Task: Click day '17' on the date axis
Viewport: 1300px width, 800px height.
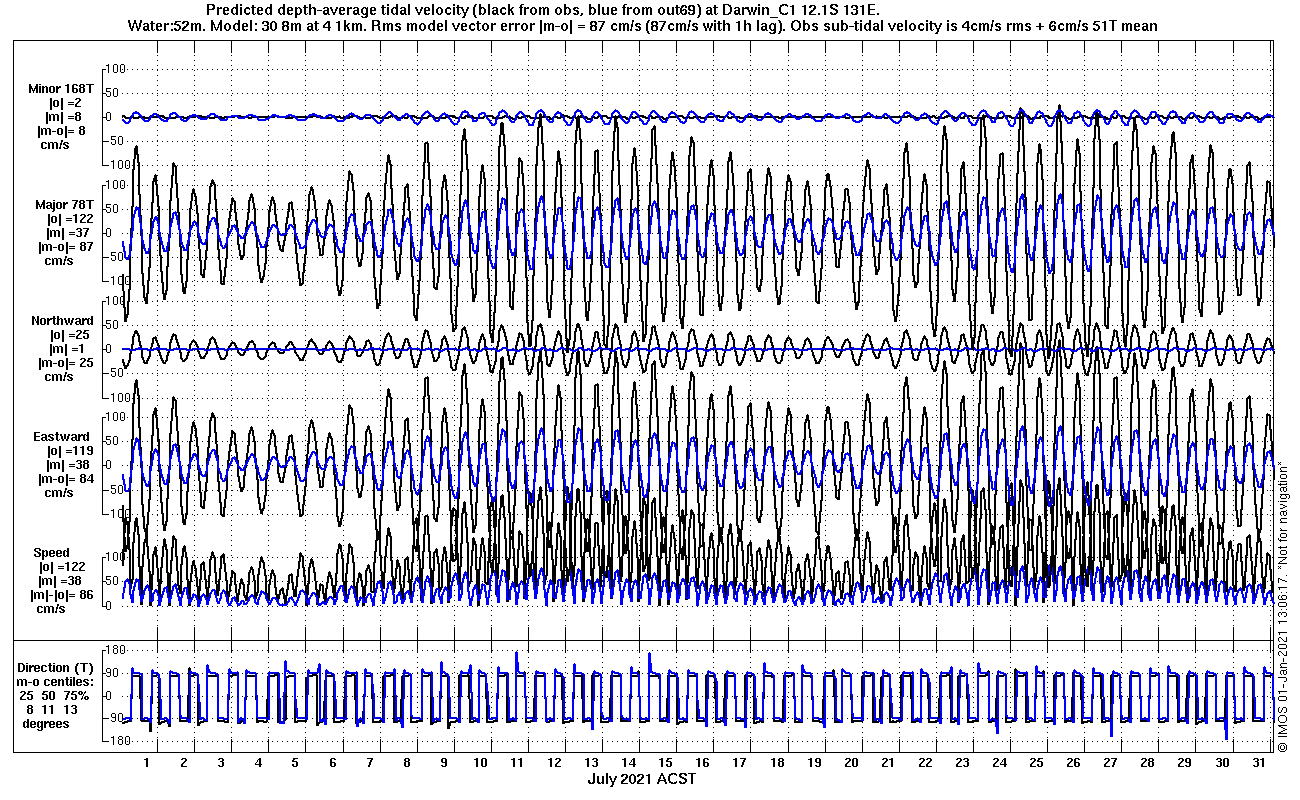Action: click(x=739, y=763)
